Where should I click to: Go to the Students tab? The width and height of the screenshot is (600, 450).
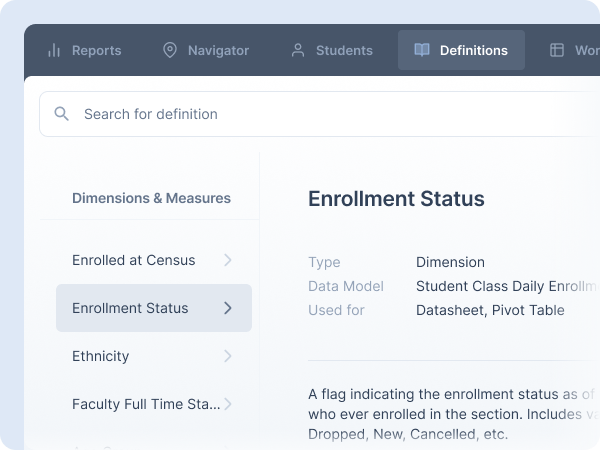344,50
